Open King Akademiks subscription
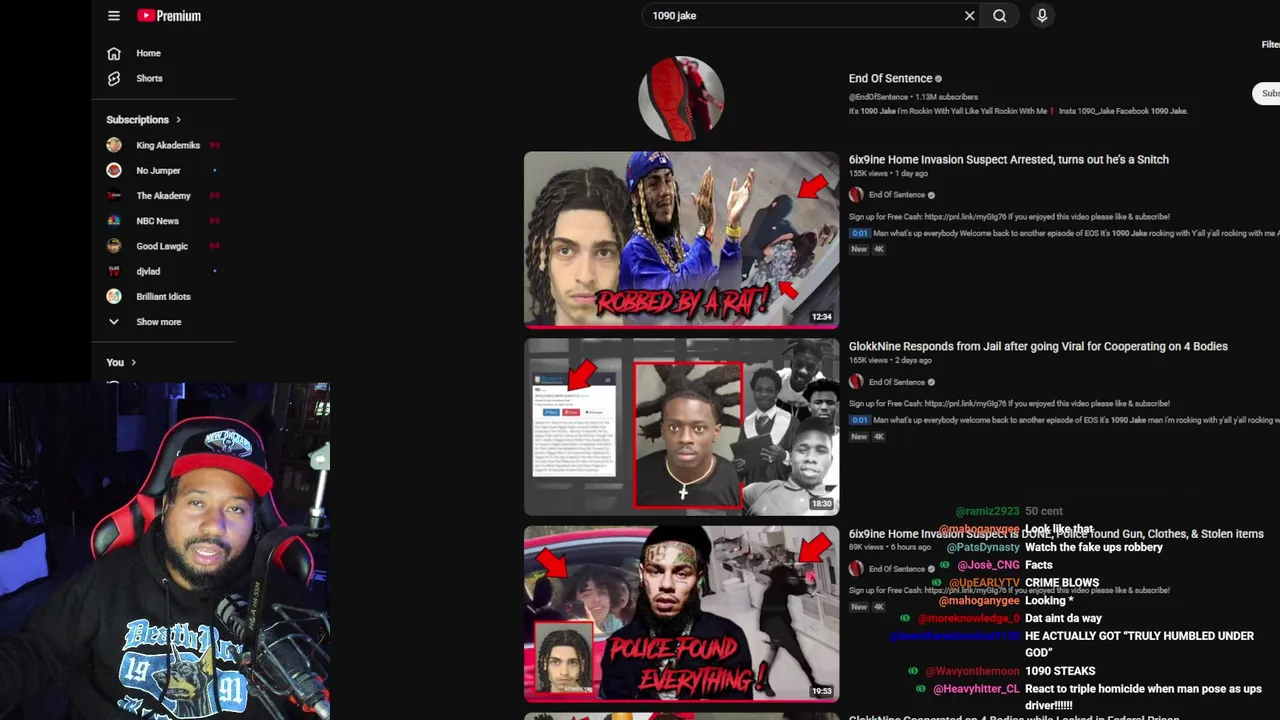 pyautogui.click(x=167, y=145)
